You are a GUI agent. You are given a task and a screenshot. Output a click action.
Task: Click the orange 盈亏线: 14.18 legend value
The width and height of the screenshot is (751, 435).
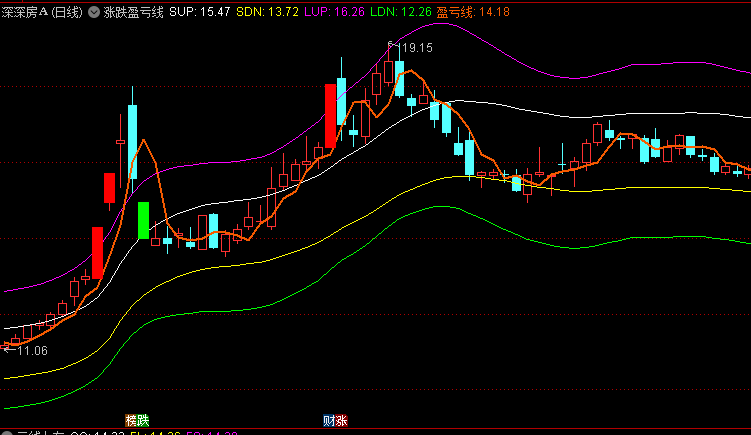point(473,12)
